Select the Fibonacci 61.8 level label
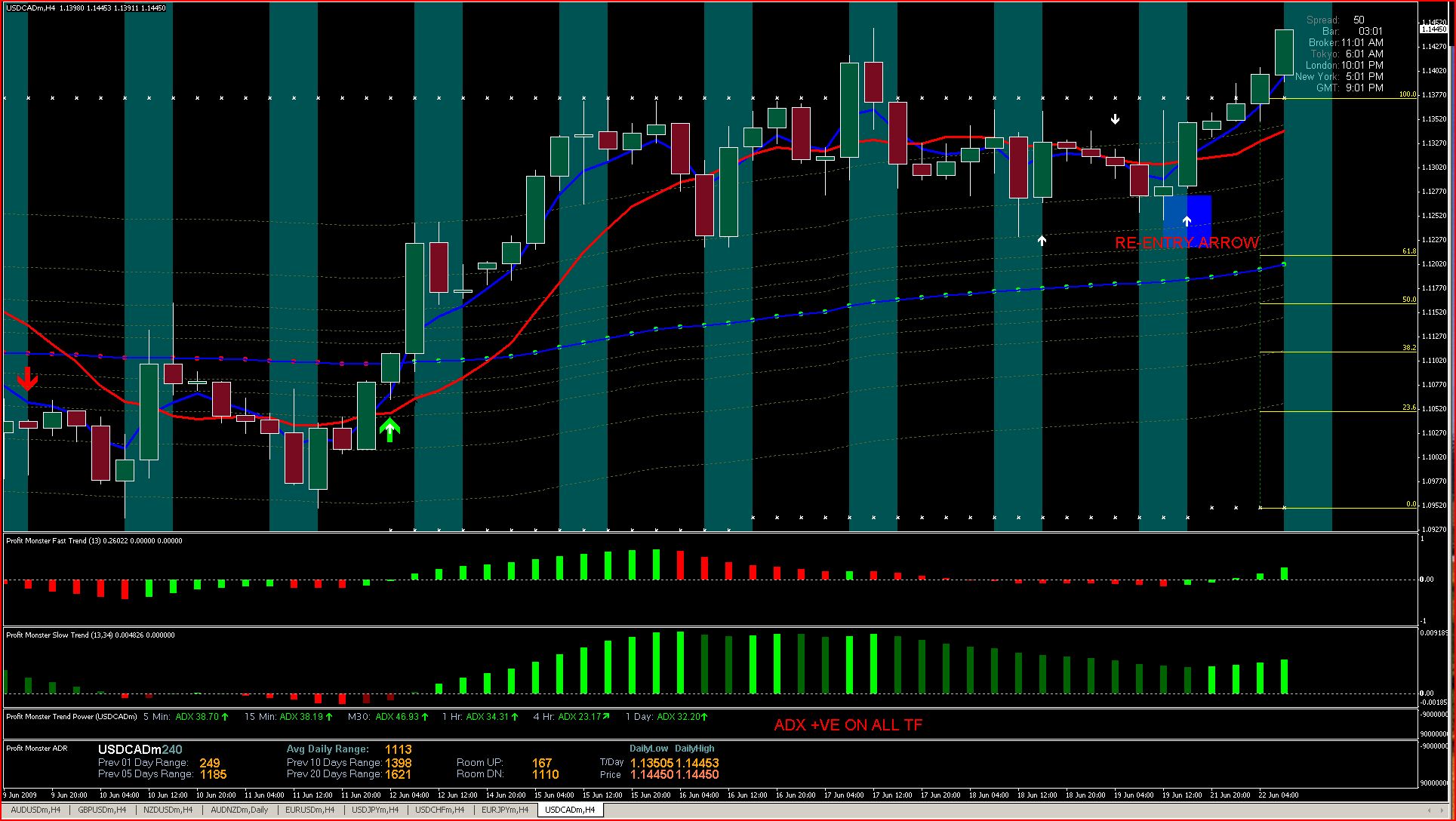 pos(1409,251)
